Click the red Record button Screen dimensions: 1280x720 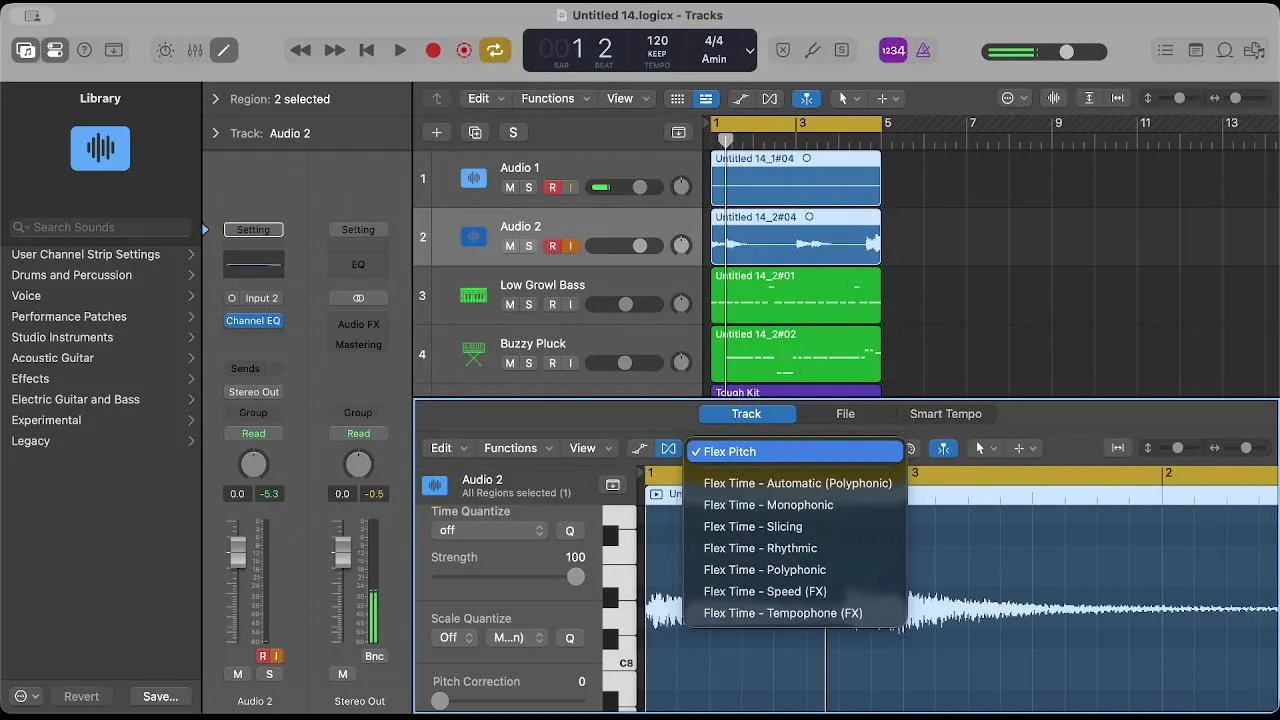(x=433, y=50)
